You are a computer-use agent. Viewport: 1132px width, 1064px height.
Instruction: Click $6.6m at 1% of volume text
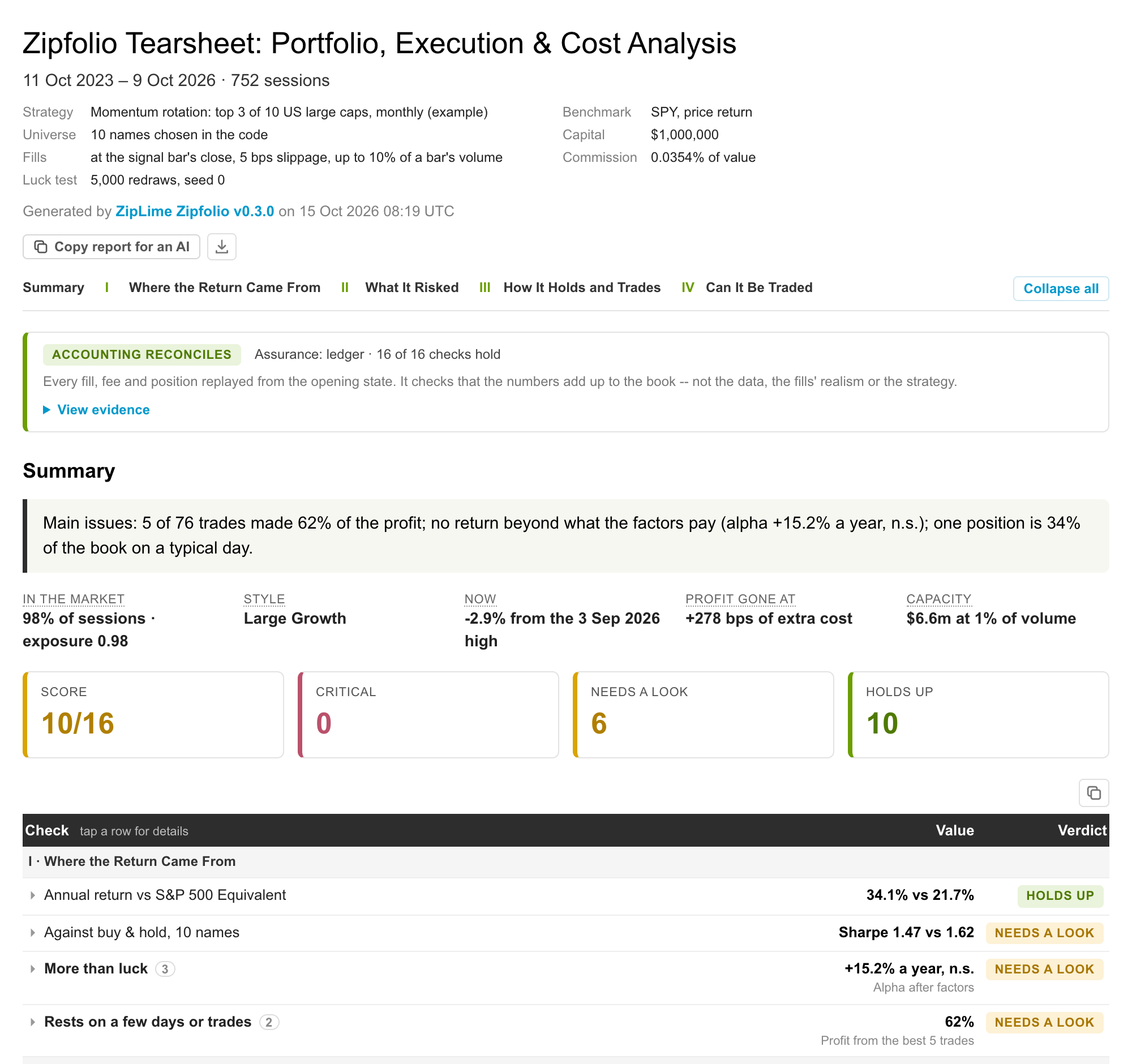click(x=991, y=619)
